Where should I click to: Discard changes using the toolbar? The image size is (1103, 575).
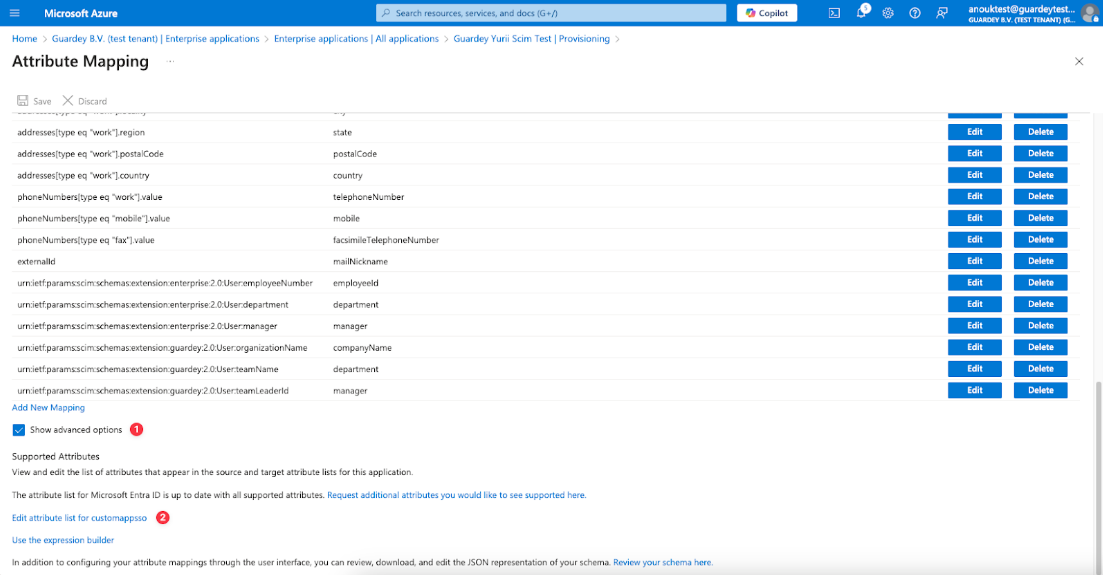coord(85,101)
